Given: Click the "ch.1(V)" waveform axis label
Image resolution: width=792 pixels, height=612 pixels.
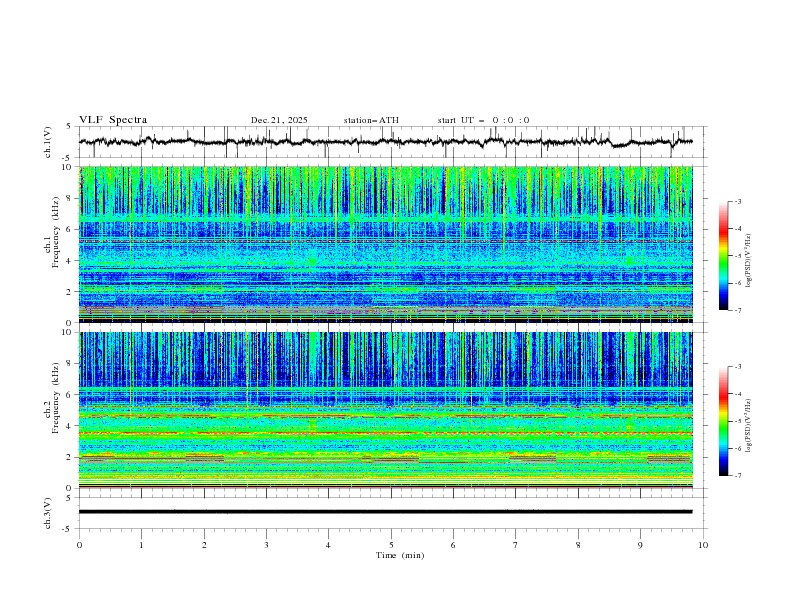Looking at the screenshot, I should click(x=47, y=142).
